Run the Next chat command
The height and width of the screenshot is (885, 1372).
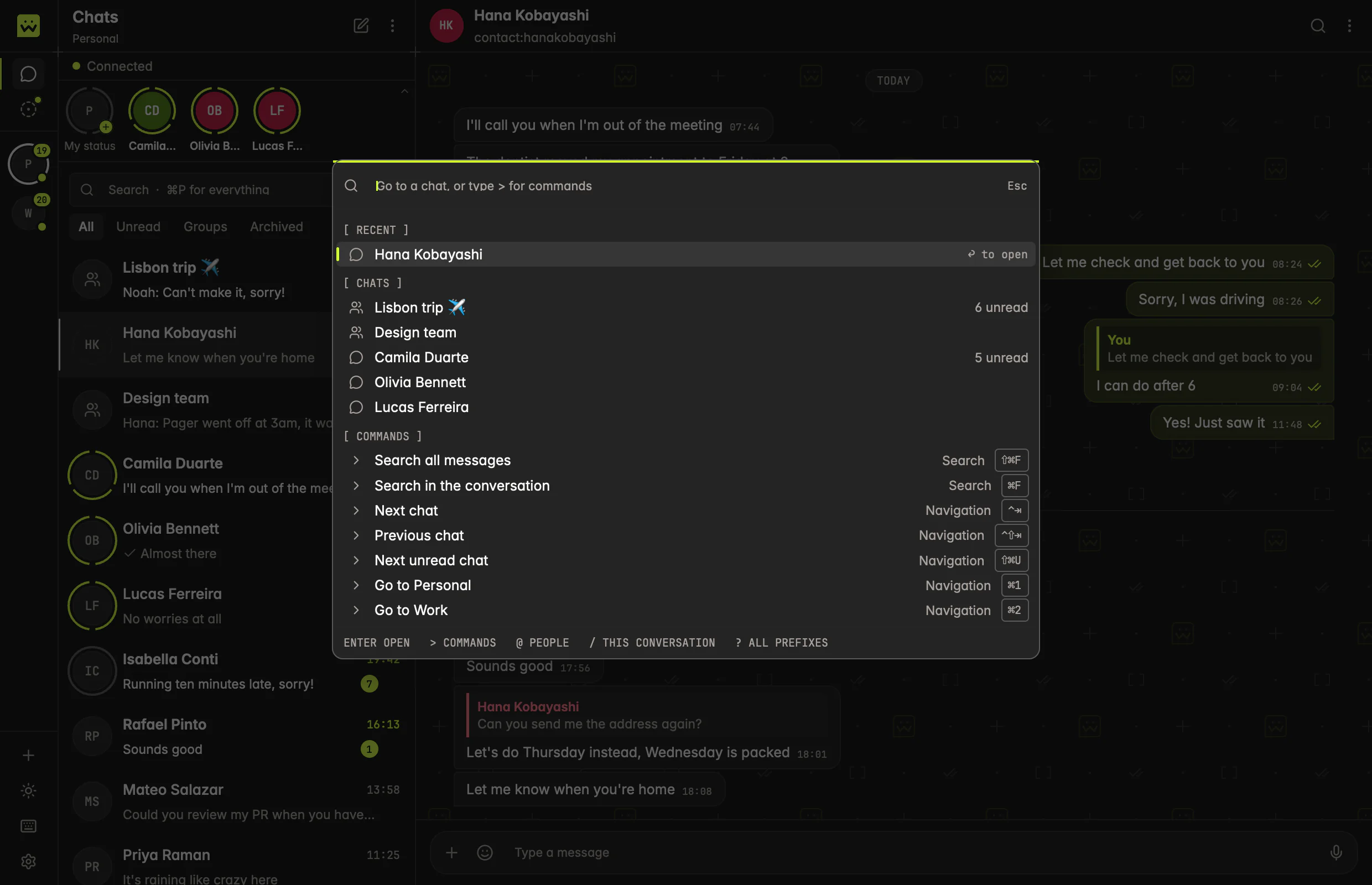[x=685, y=511]
